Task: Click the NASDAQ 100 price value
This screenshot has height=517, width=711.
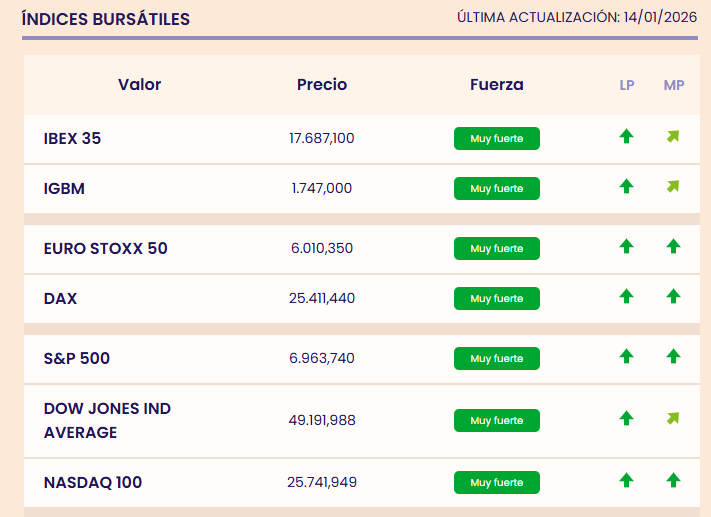Action: pos(322,482)
